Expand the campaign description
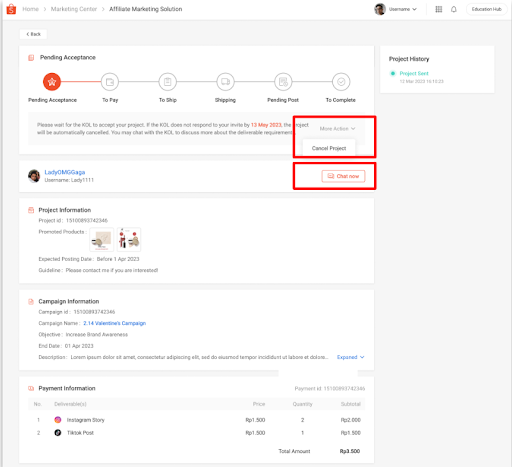The height and width of the screenshot is (467, 512). tap(350, 357)
